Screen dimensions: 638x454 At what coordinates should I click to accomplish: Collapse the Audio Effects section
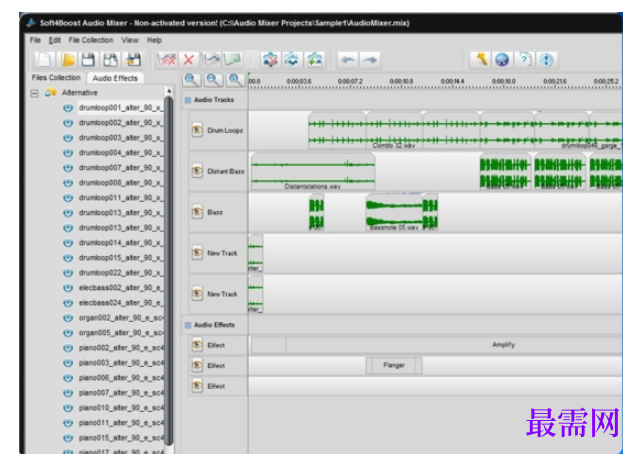188,325
